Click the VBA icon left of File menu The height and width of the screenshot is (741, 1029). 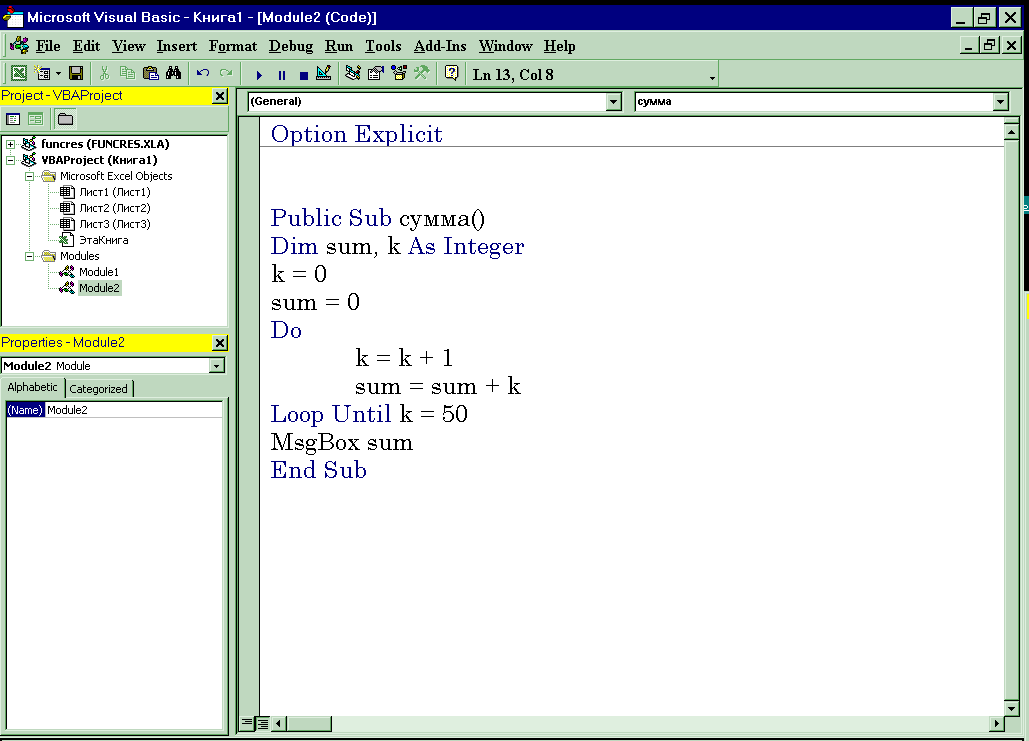pos(19,45)
